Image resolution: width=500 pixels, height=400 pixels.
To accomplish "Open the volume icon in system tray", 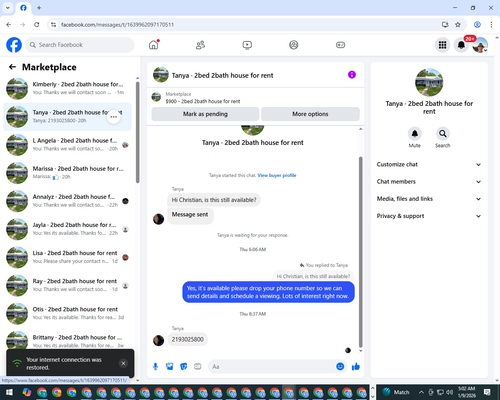I will pos(449,392).
